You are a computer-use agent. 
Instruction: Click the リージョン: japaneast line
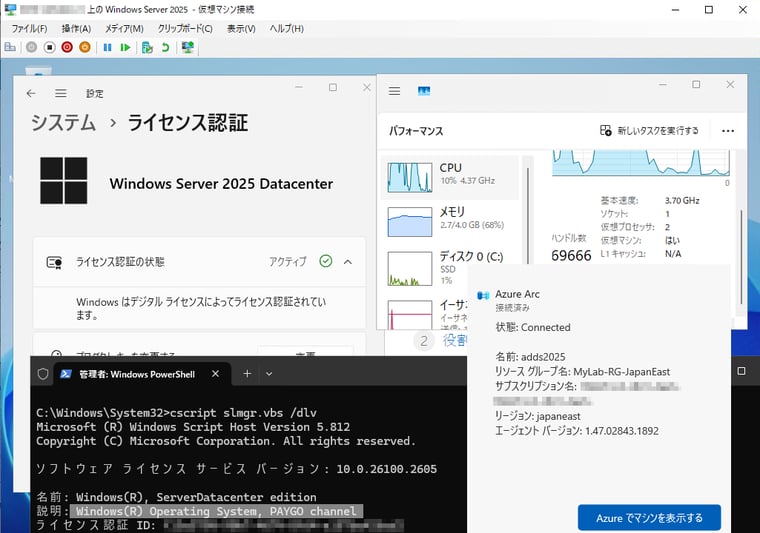click(x=537, y=416)
